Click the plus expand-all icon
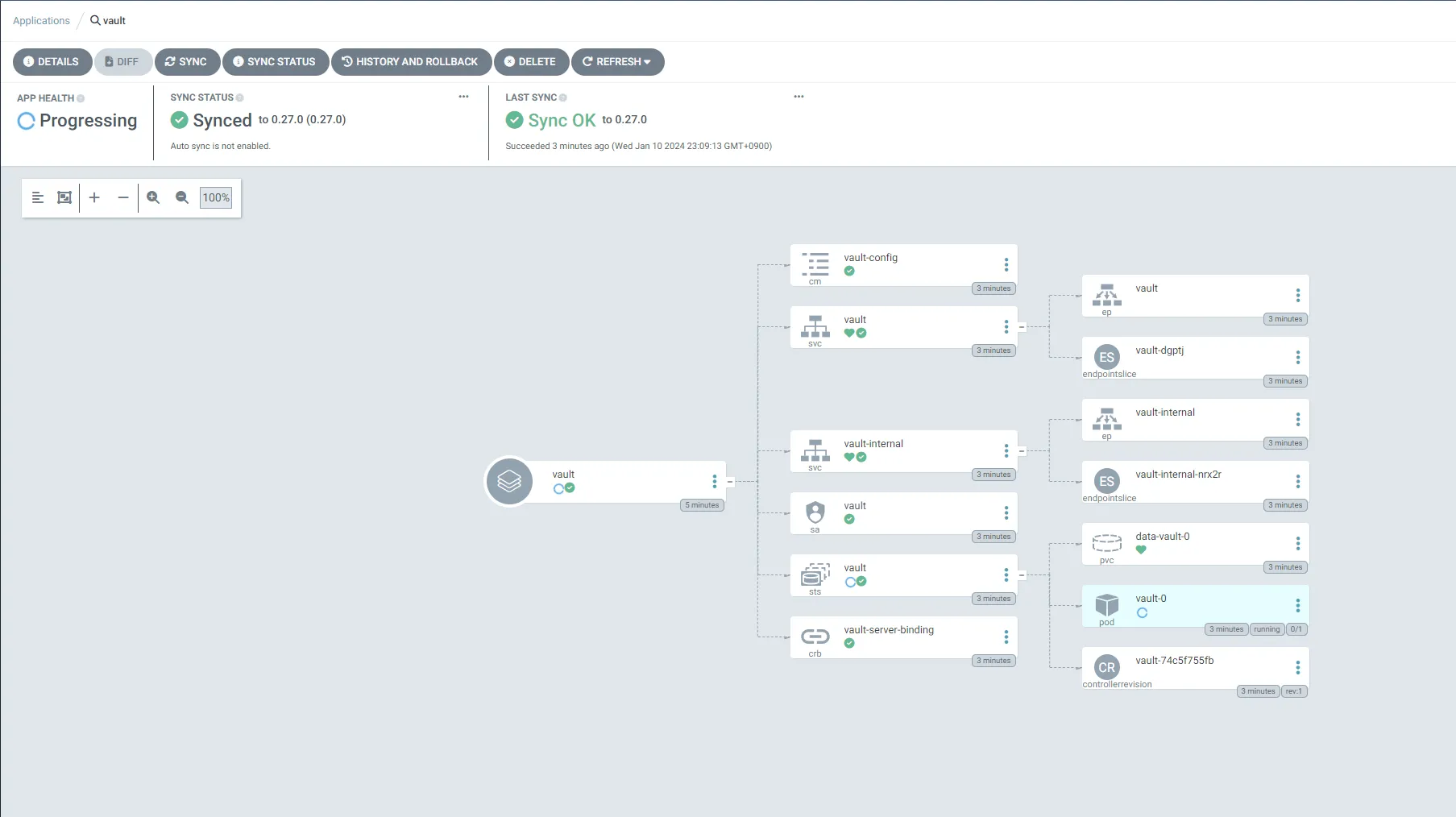The image size is (1456, 817). [94, 197]
